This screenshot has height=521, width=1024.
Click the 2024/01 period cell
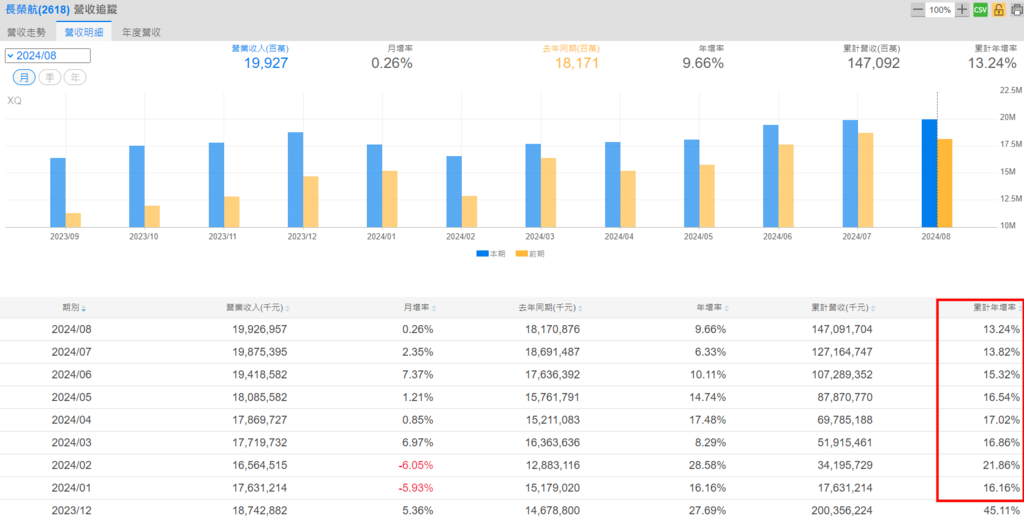pyautogui.click(x=71, y=488)
